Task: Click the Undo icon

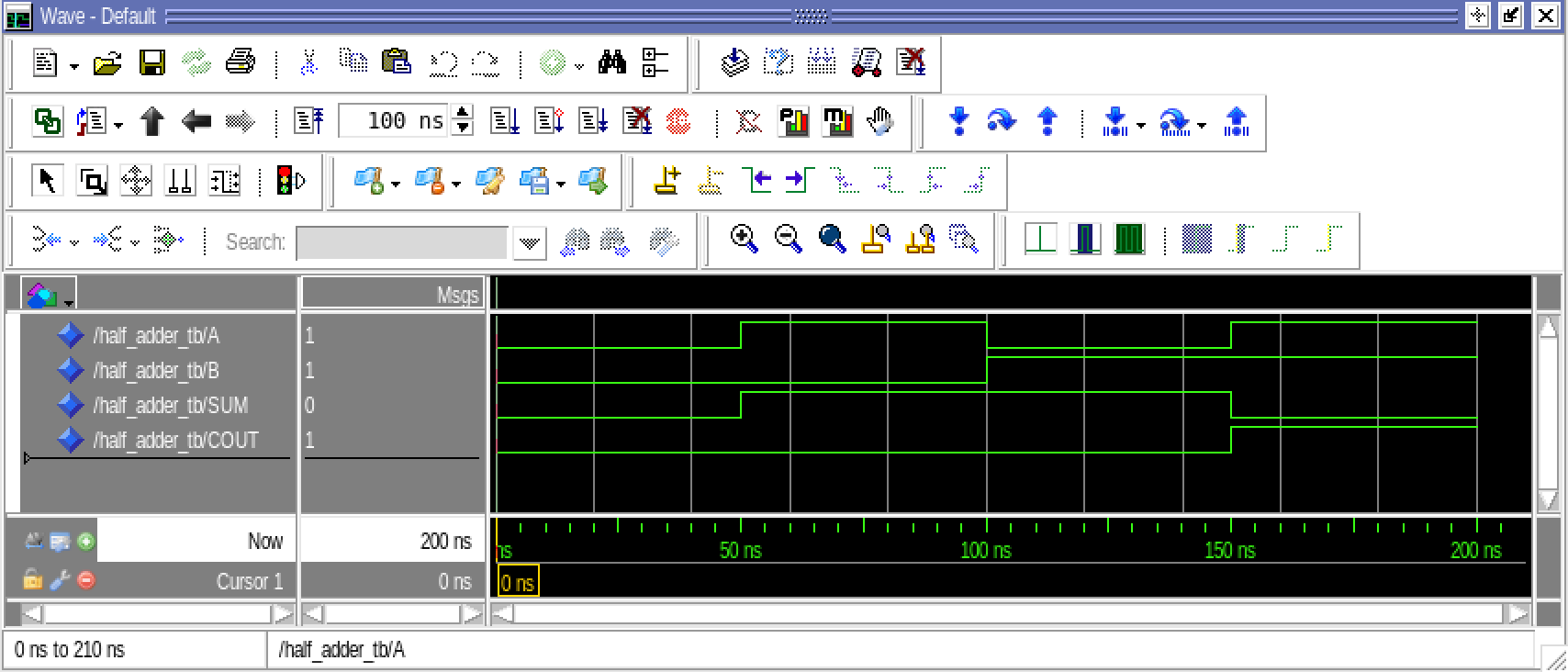Action: 442,63
